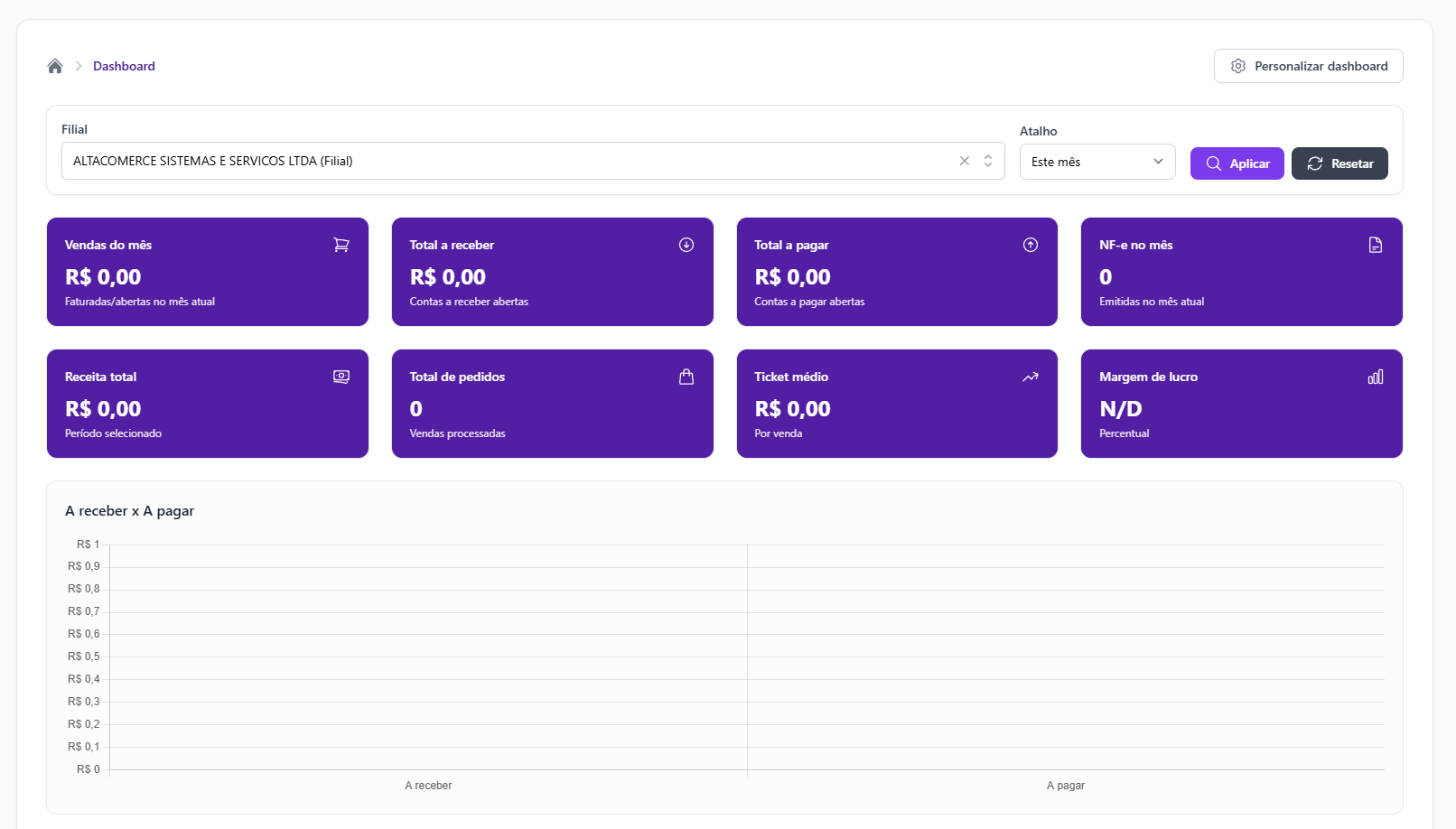
Task: Click the Total a receber card title
Action: pyautogui.click(x=452, y=245)
